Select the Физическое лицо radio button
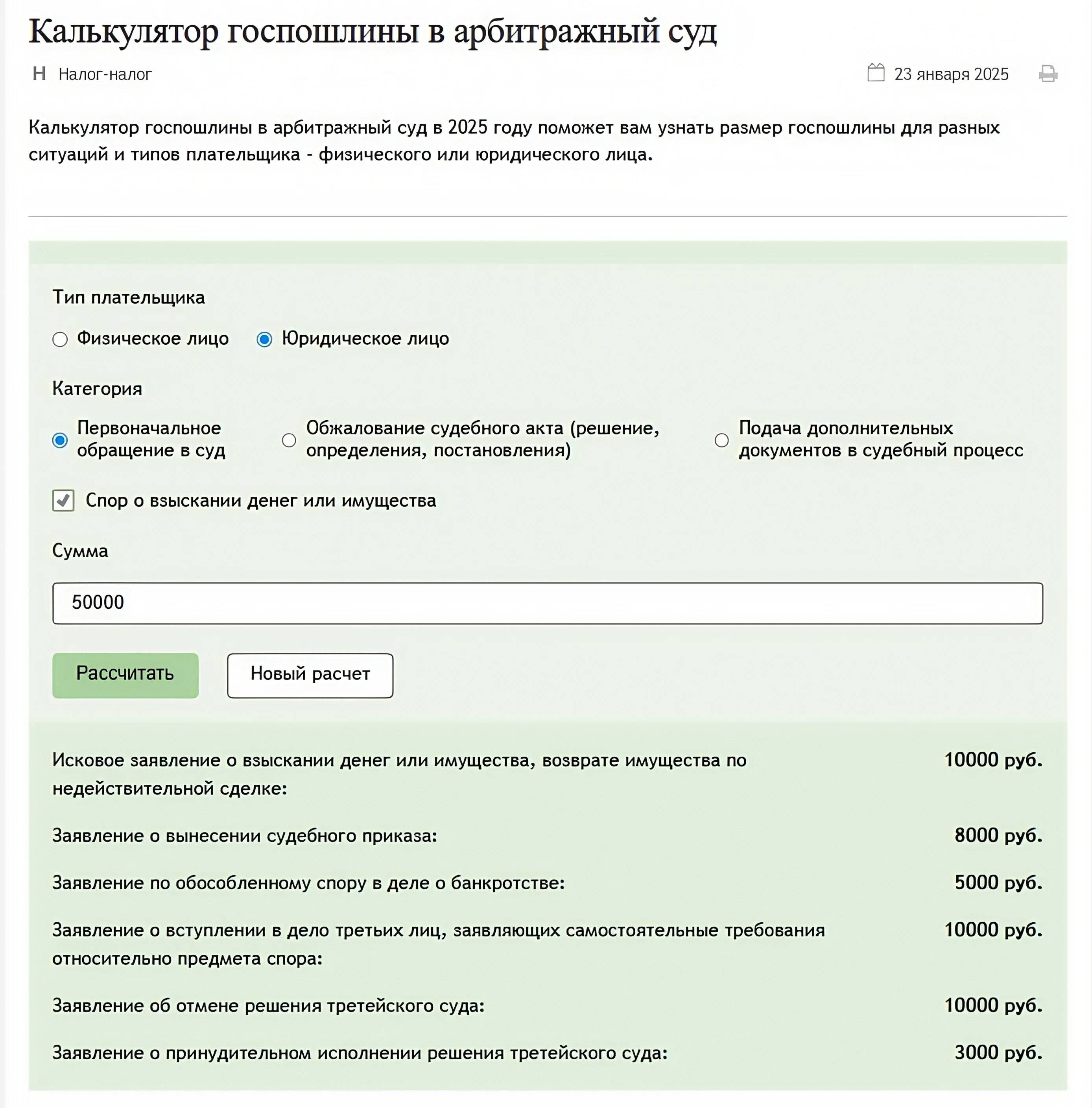The height and width of the screenshot is (1108, 1092). tap(60, 340)
